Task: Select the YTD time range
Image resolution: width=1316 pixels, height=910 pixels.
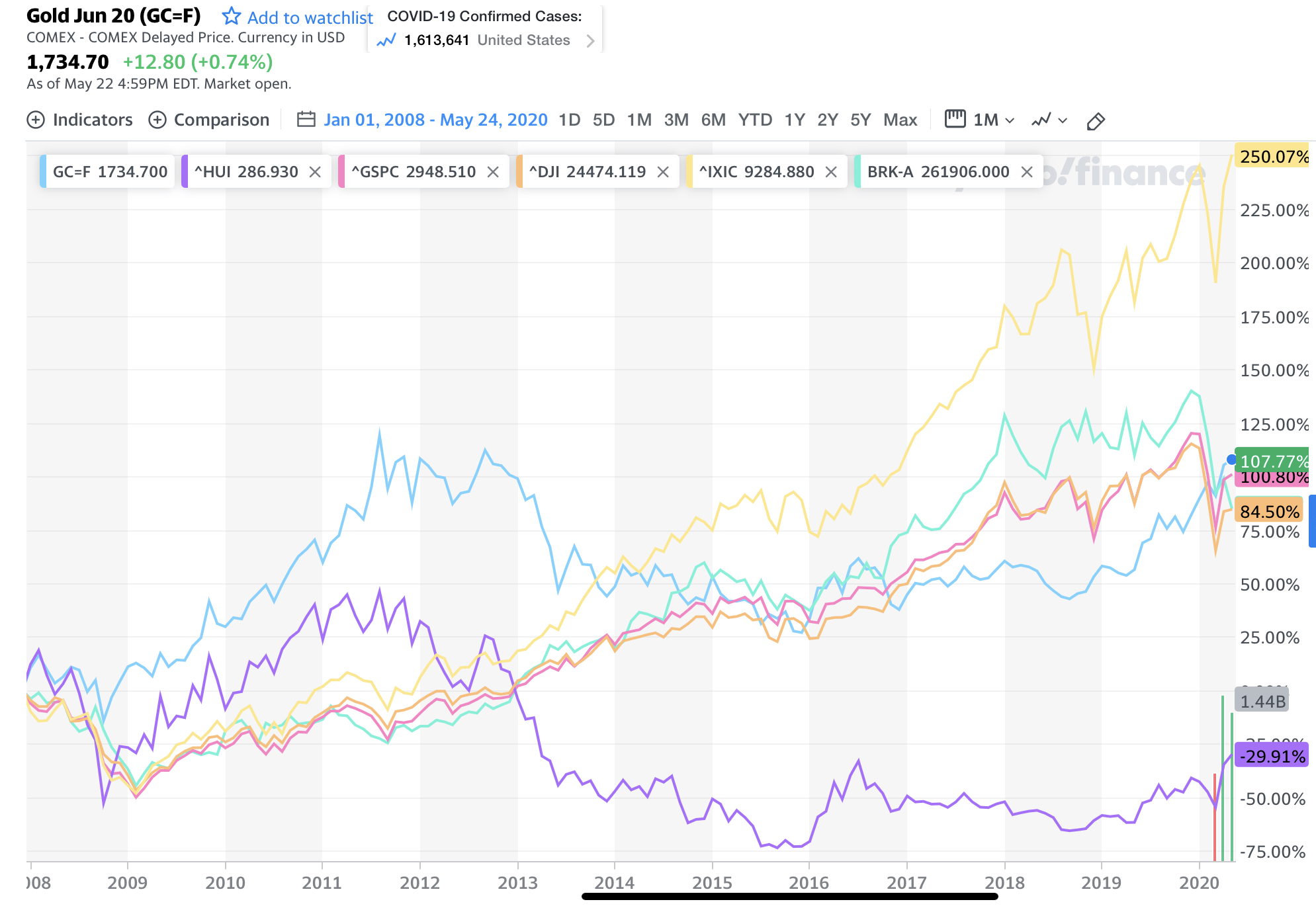Action: [x=755, y=120]
